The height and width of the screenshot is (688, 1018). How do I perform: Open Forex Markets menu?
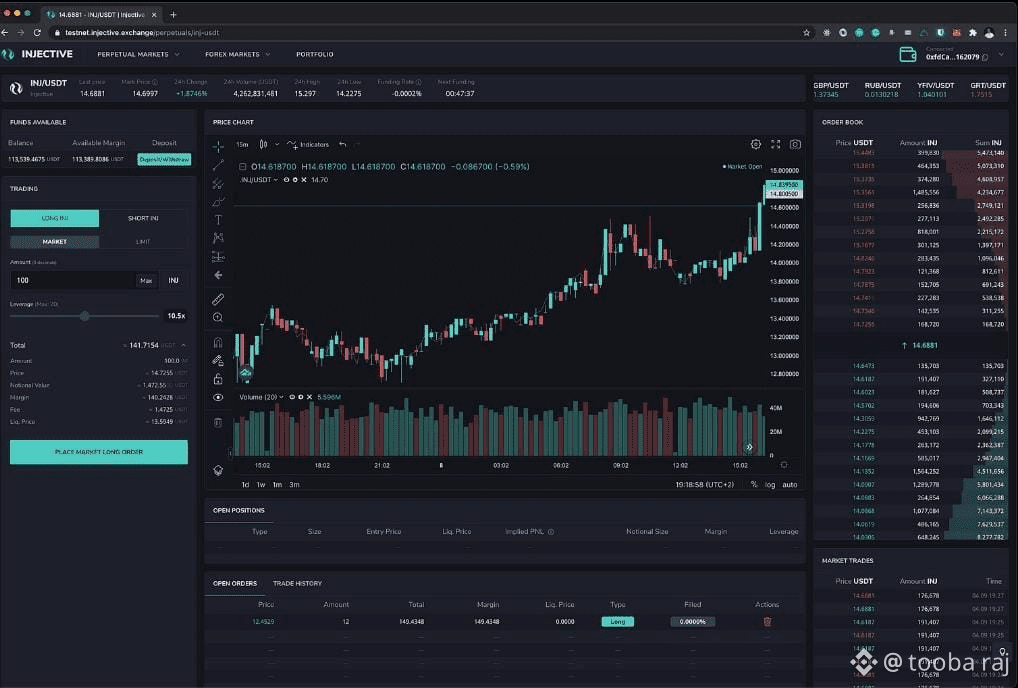(238, 55)
